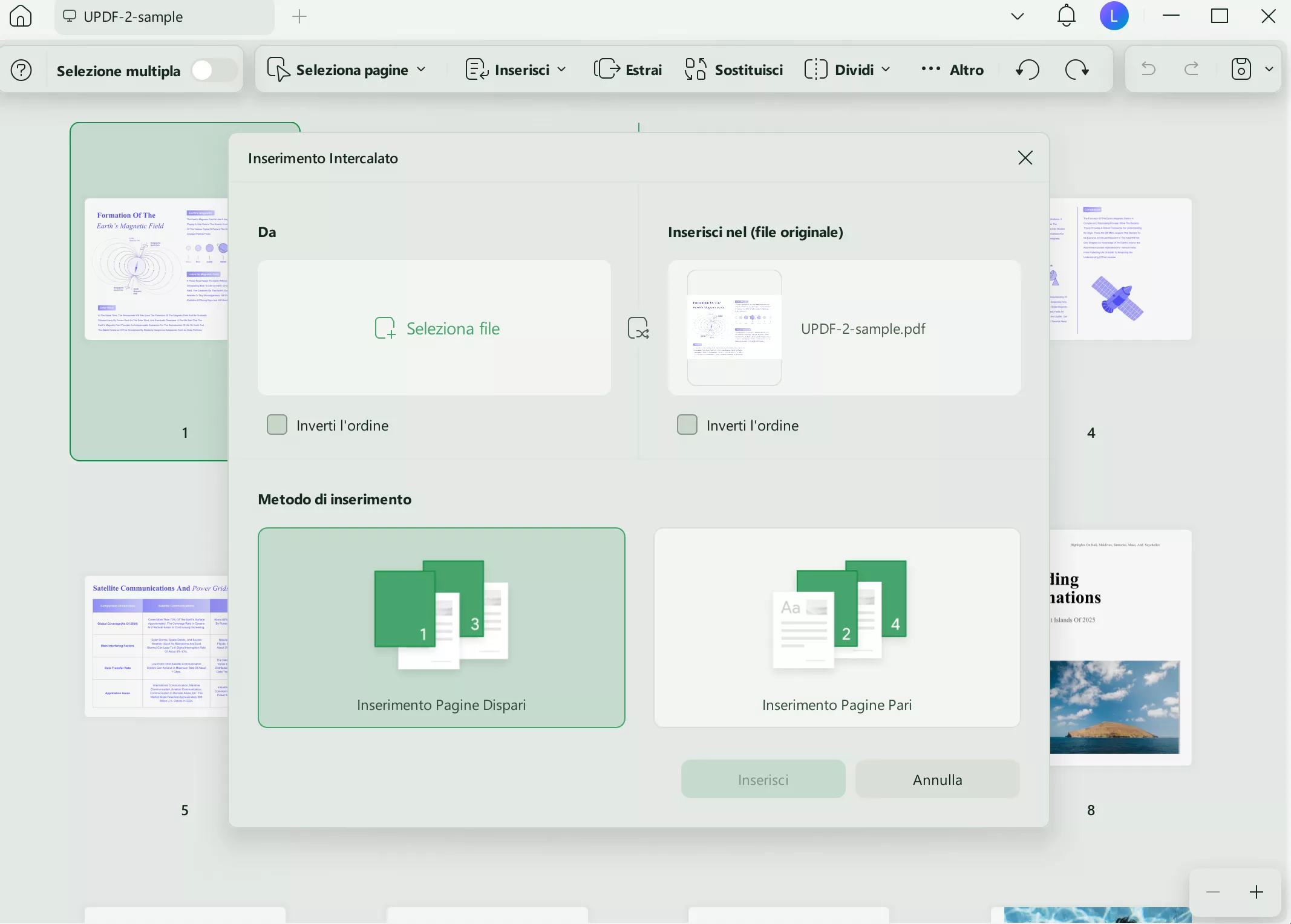
Task: Rotate pages clockwise
Action: pos(1077,70)
